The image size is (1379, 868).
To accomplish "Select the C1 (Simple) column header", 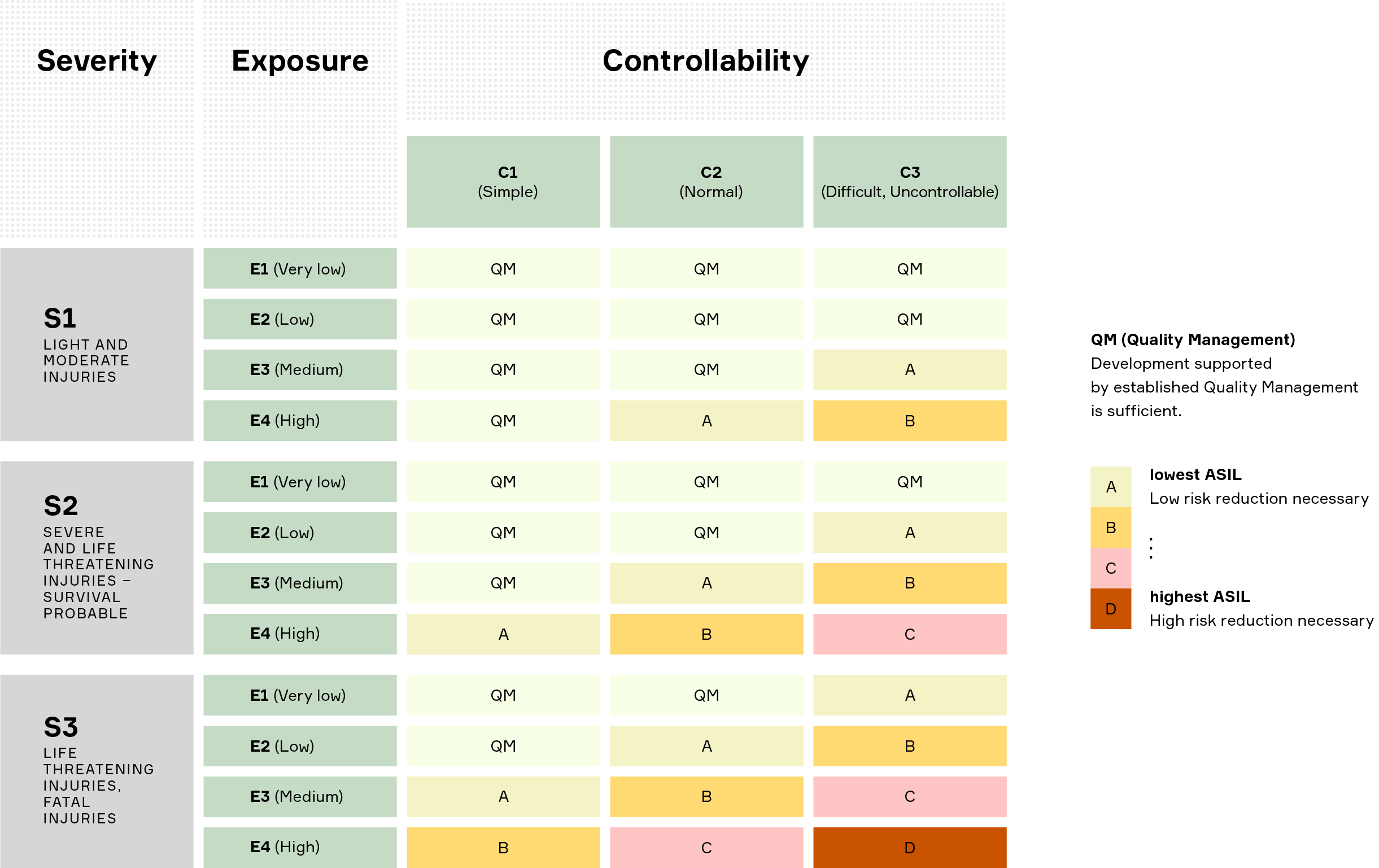I will pos(503,181).
